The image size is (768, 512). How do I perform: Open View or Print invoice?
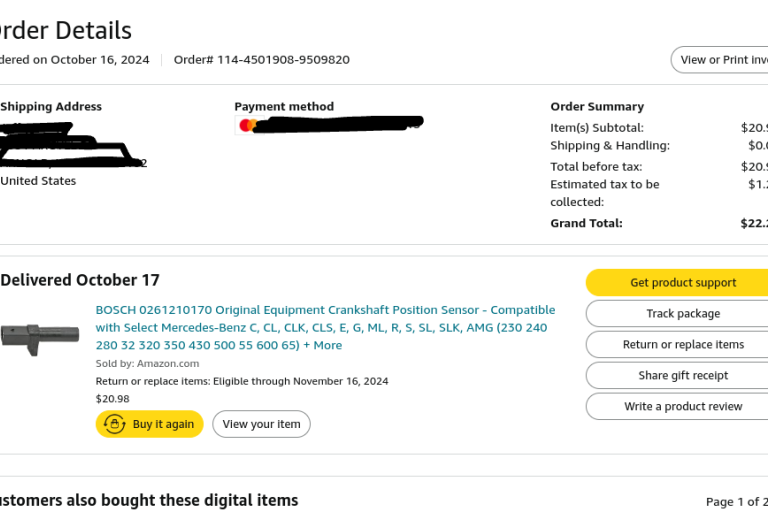(720, 60)
